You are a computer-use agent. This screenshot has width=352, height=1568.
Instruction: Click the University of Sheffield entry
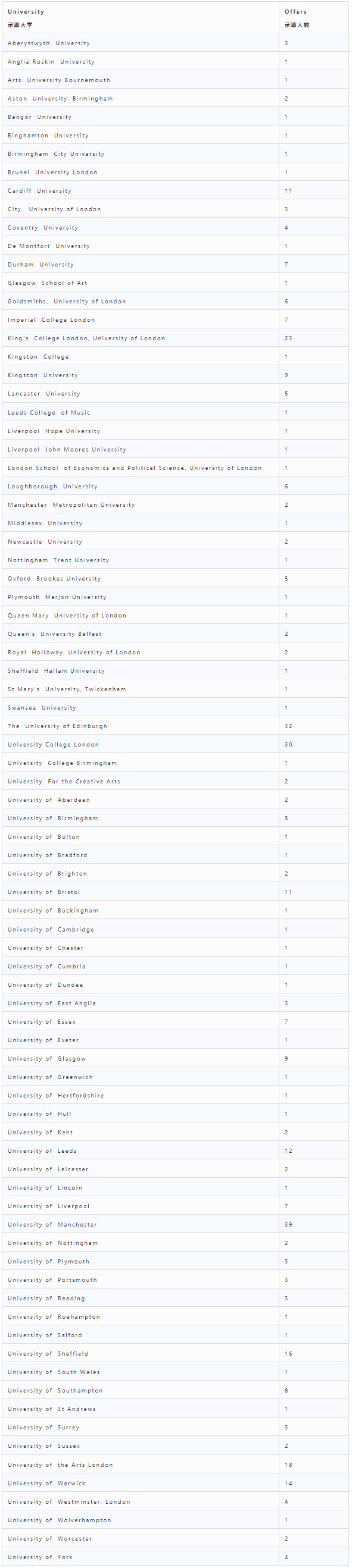point(48,1353)
